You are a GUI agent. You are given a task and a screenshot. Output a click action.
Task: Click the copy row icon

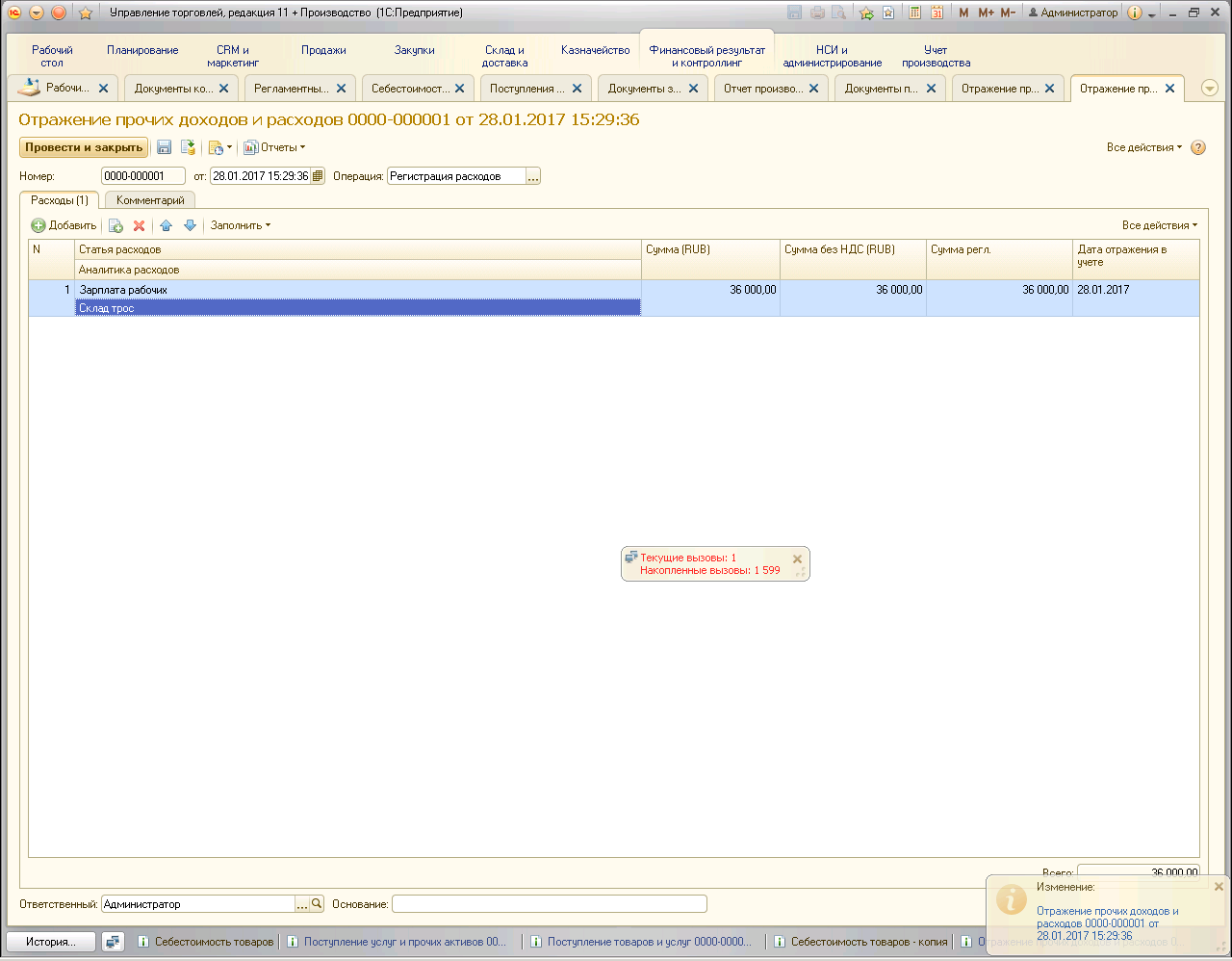[x=115, y=225]
